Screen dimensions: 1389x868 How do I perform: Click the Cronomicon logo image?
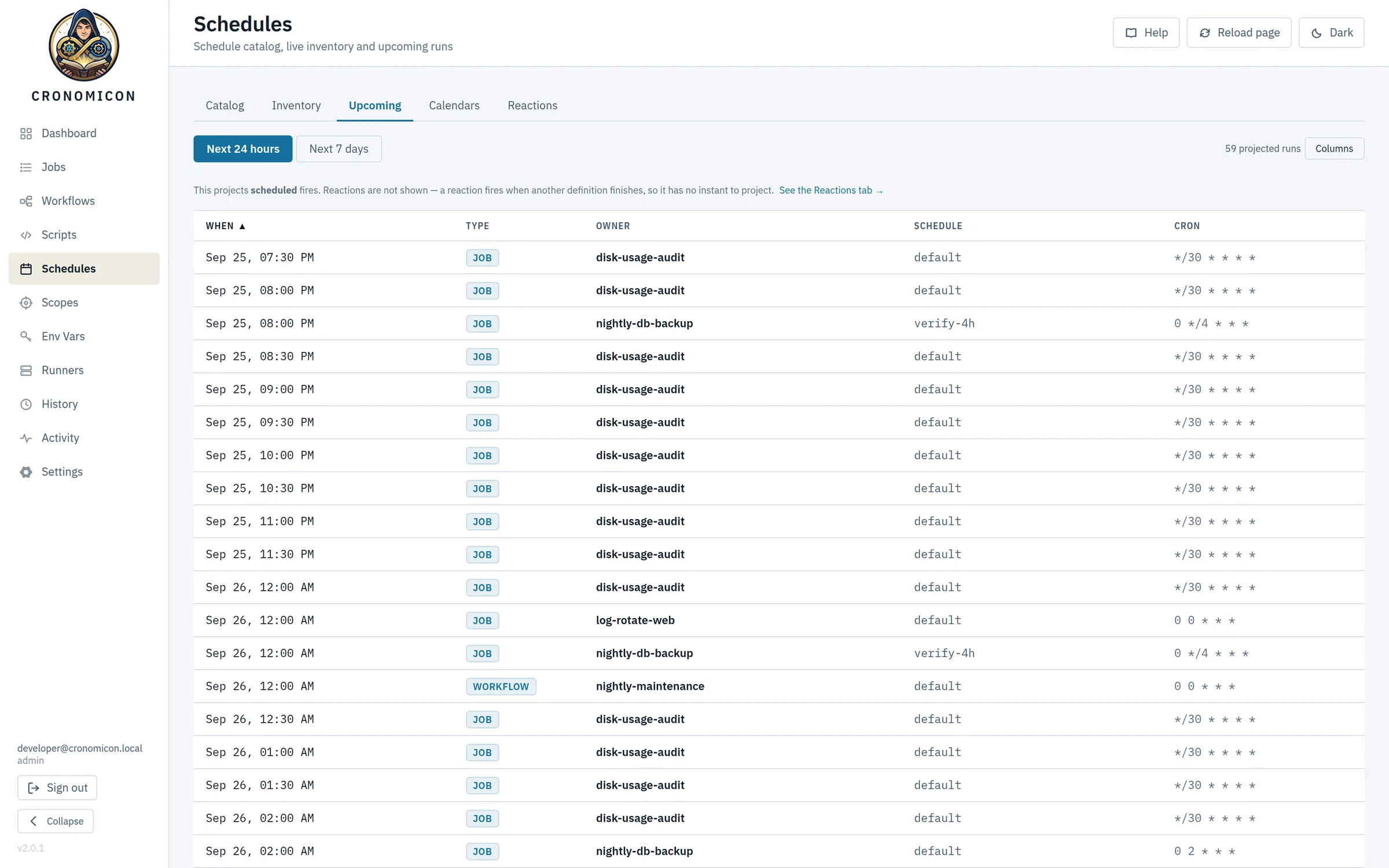(x=84, y=45)
